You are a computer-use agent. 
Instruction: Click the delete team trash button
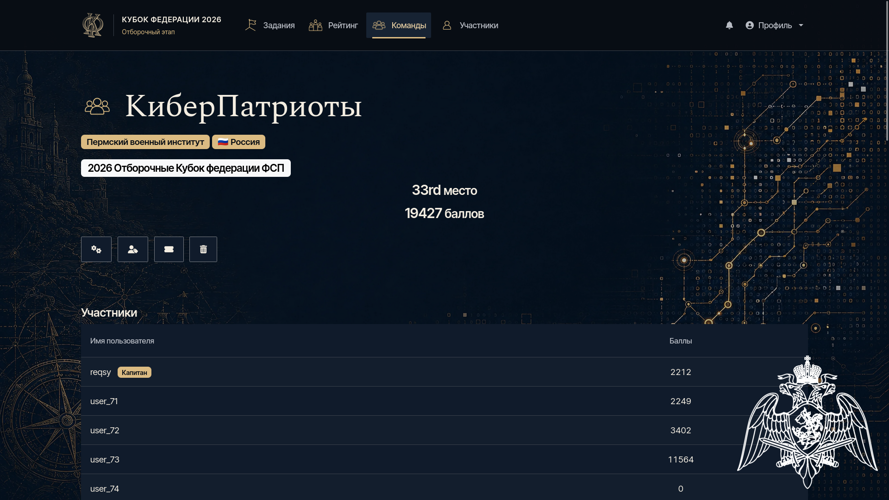[203, 249]
